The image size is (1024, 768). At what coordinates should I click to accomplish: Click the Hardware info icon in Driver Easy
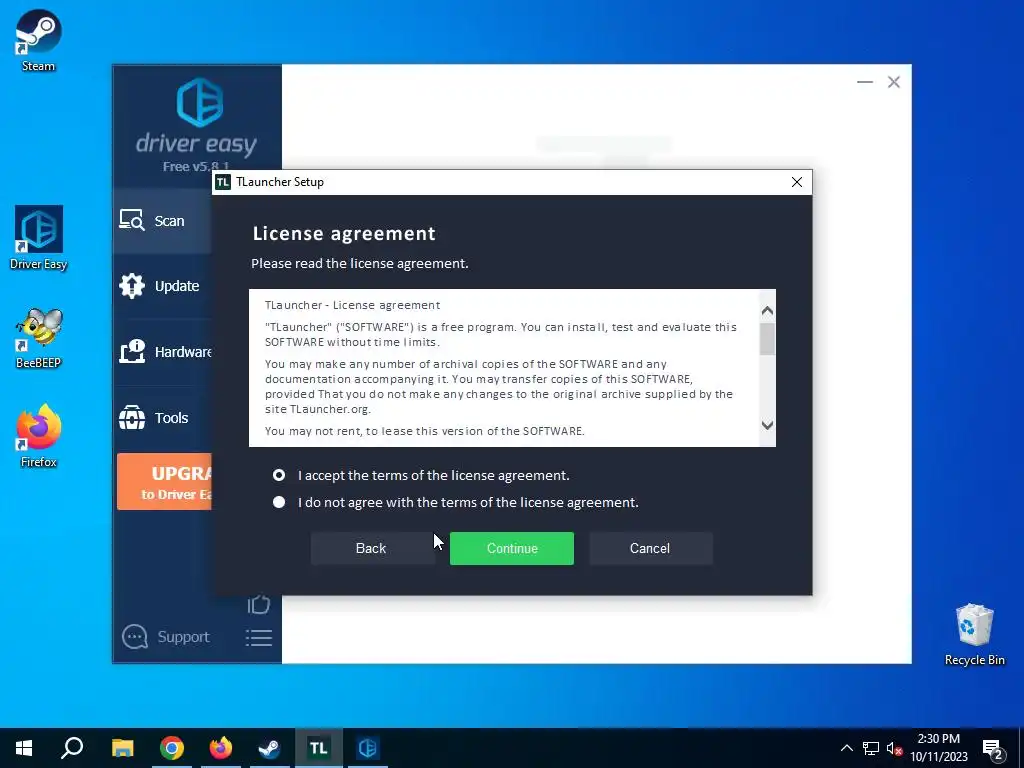click(x=131, y=351)
